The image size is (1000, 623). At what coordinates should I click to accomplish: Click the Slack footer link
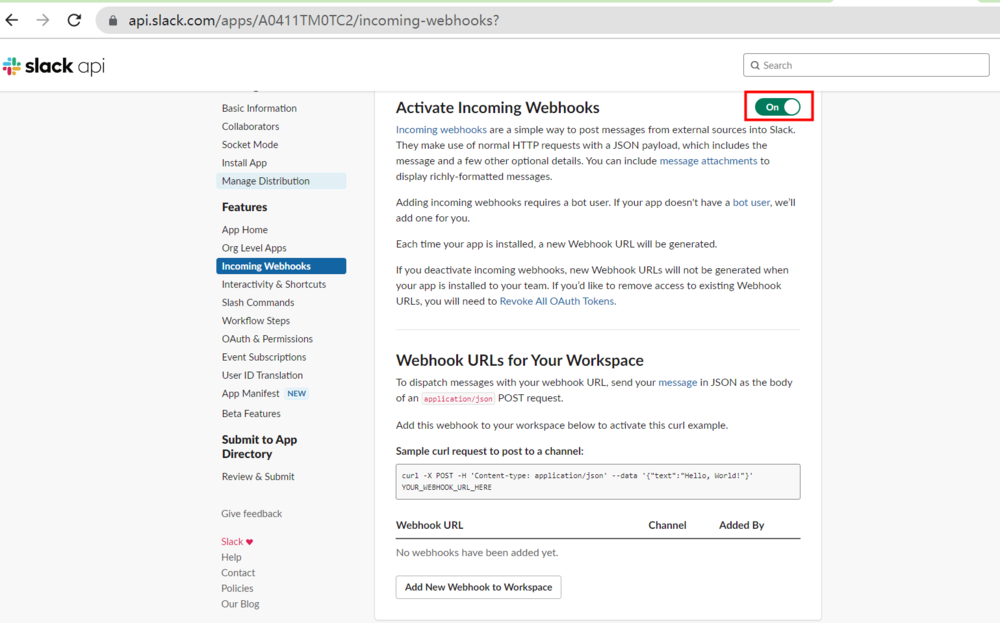[x=232, y=541]
